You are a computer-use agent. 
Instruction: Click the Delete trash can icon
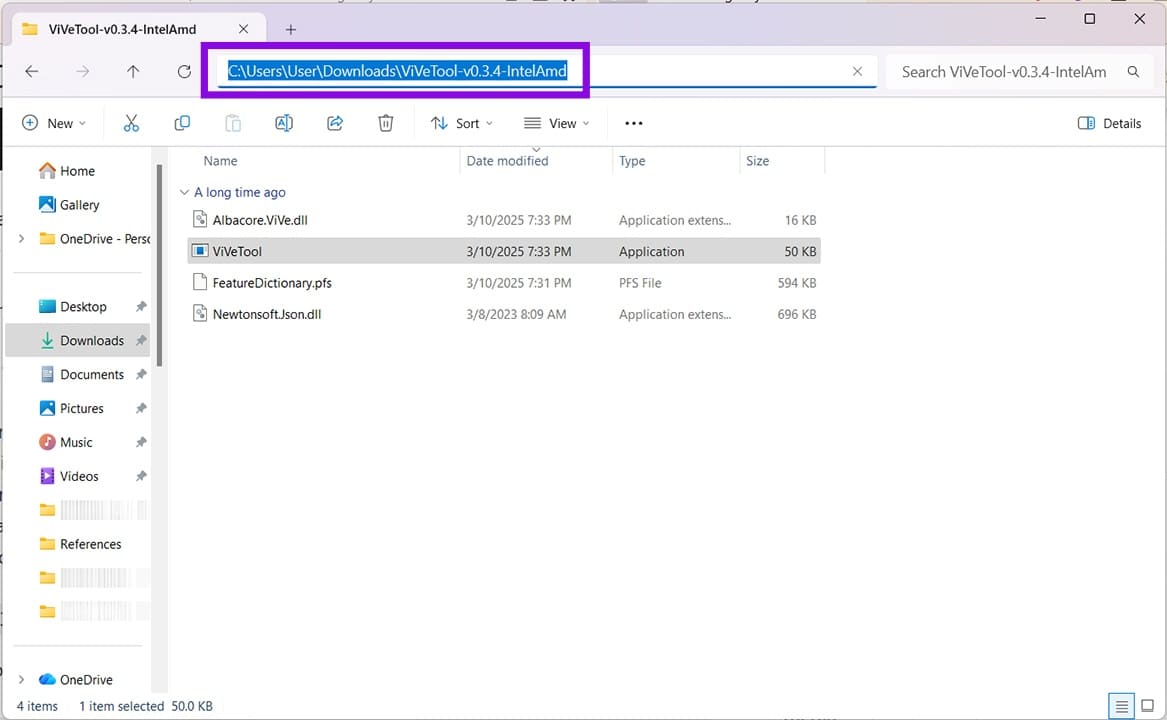(386, 124)
